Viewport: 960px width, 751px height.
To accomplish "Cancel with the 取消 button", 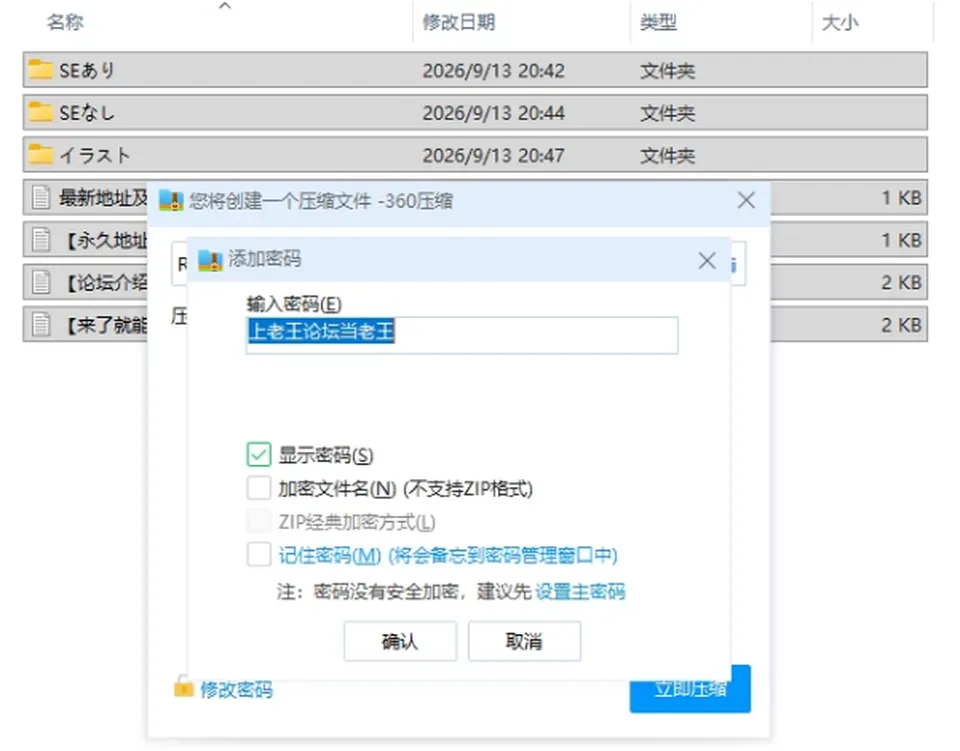I will coord(524,641).
